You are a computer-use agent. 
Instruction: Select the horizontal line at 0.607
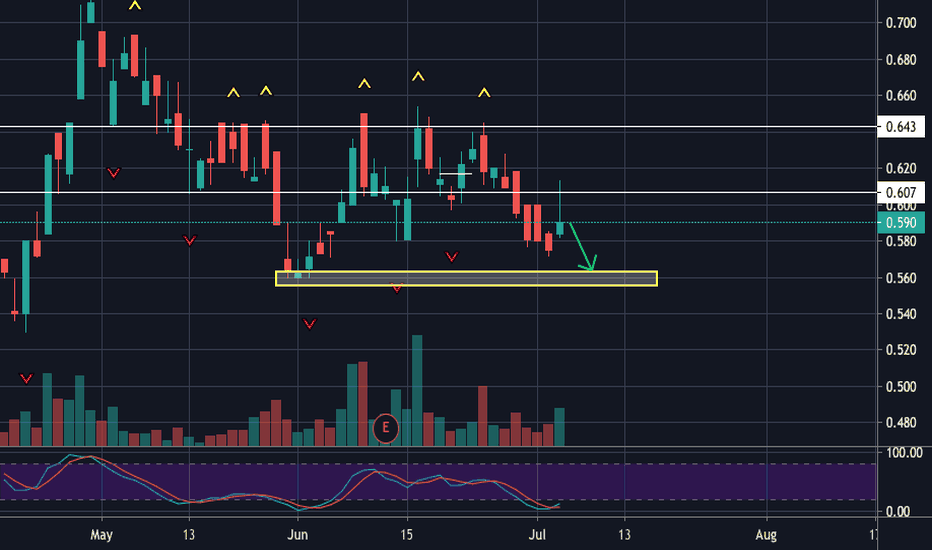[x=438, y=192]
